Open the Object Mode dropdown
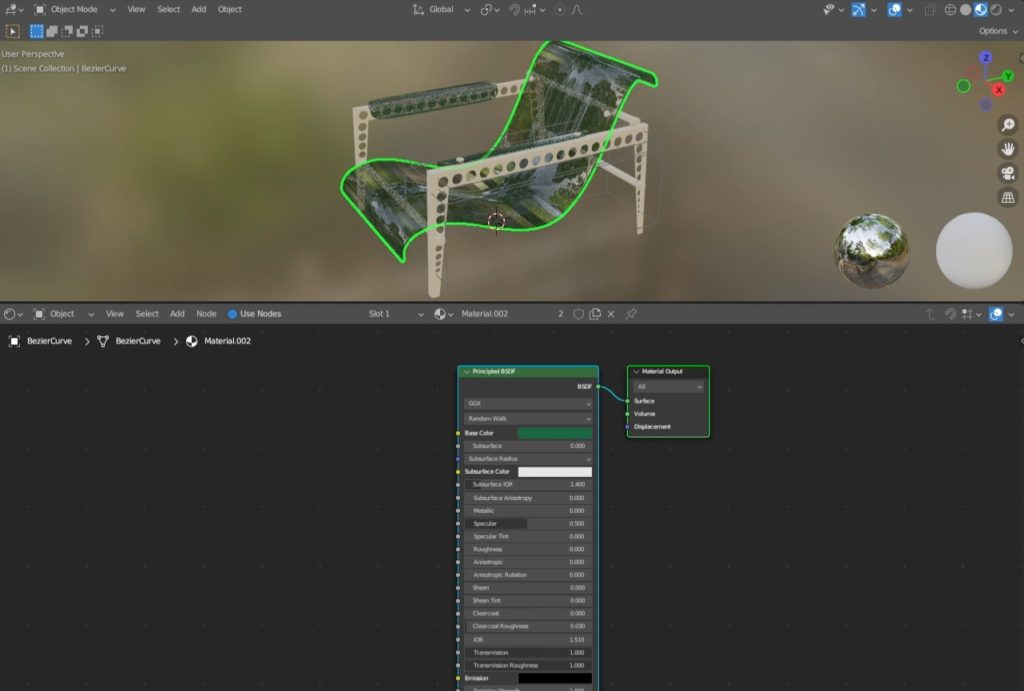 click(x=75, y=9)
